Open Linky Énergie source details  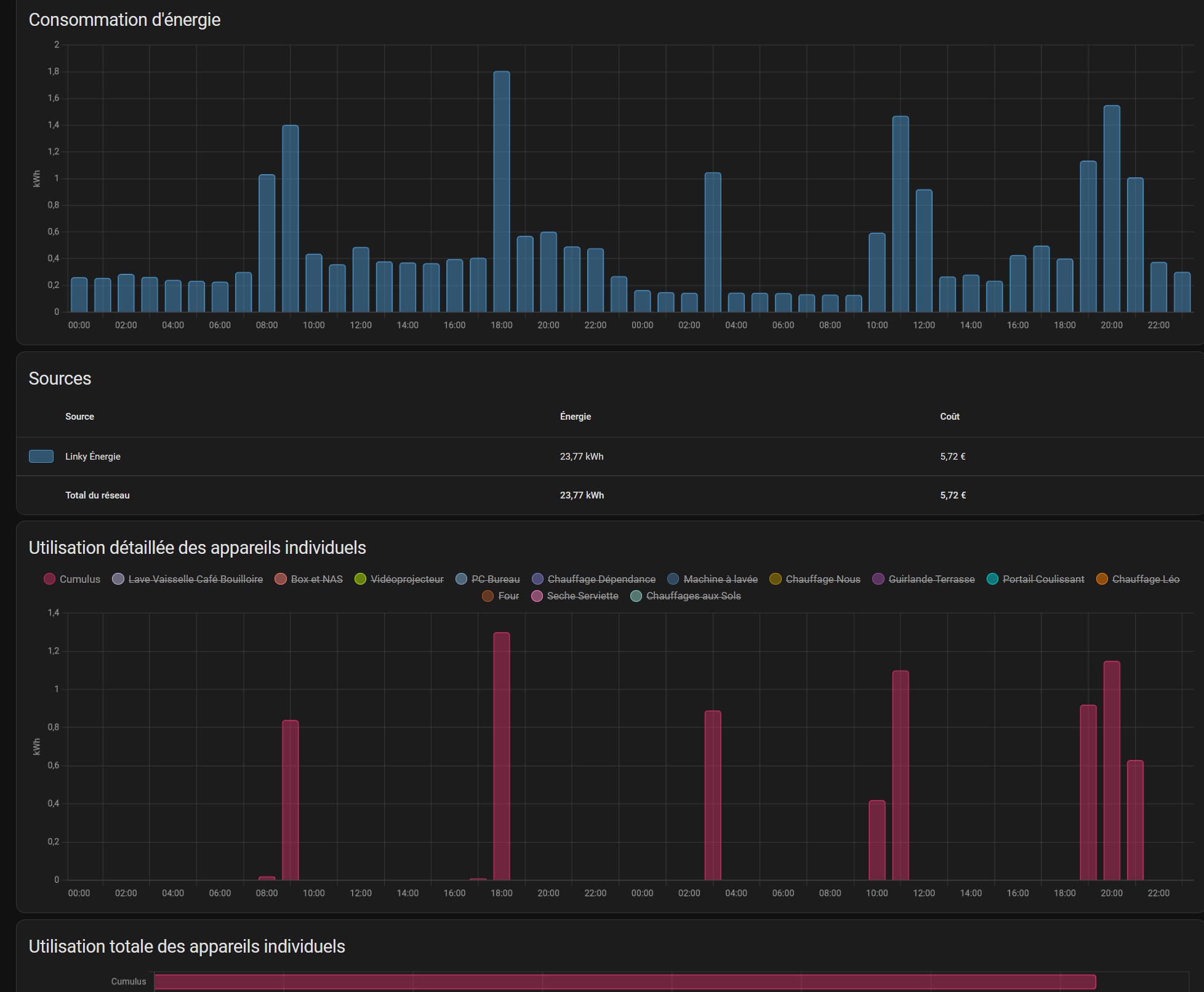click(93, 457)
